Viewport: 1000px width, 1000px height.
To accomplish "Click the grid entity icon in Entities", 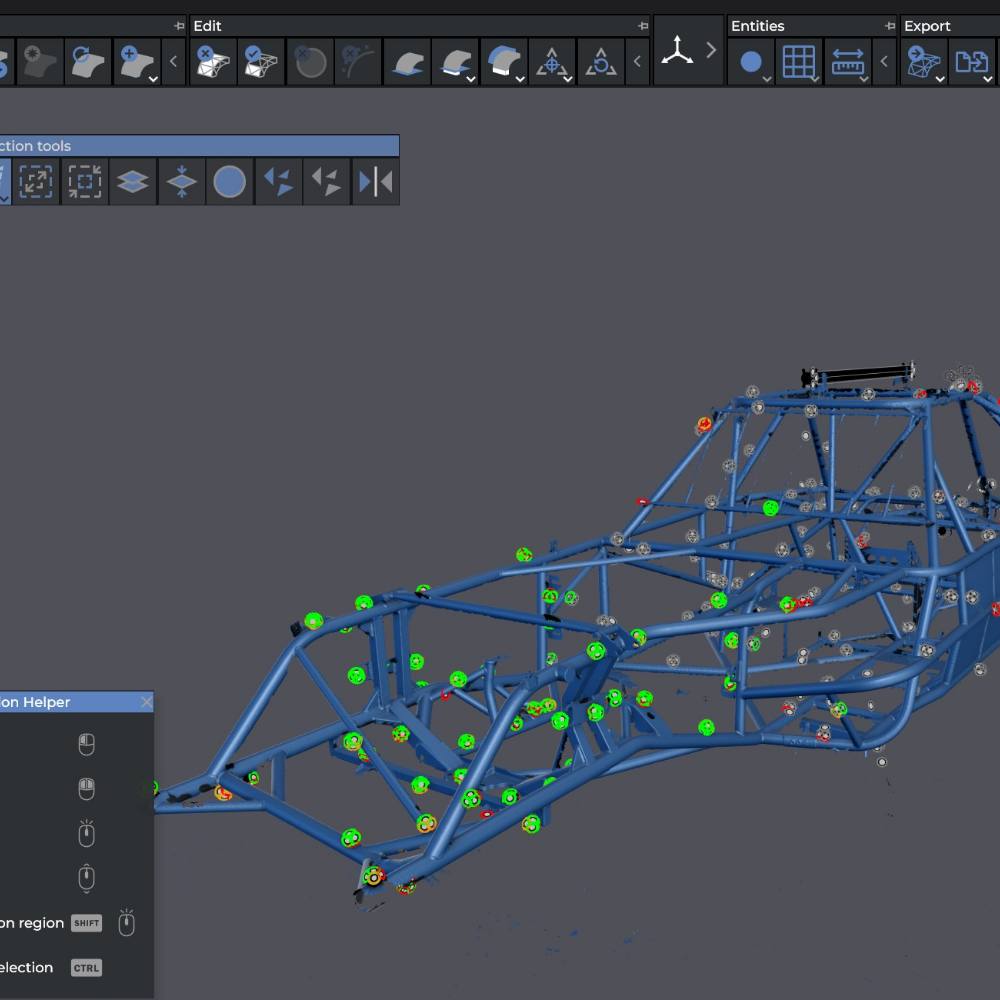I will click(x=798, y=62).
